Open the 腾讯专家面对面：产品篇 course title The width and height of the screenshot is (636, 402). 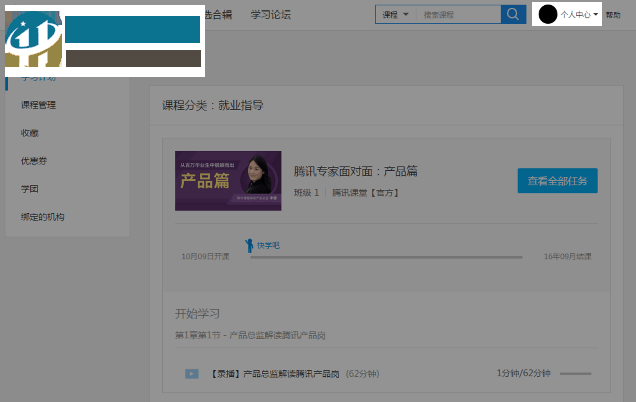356,171
